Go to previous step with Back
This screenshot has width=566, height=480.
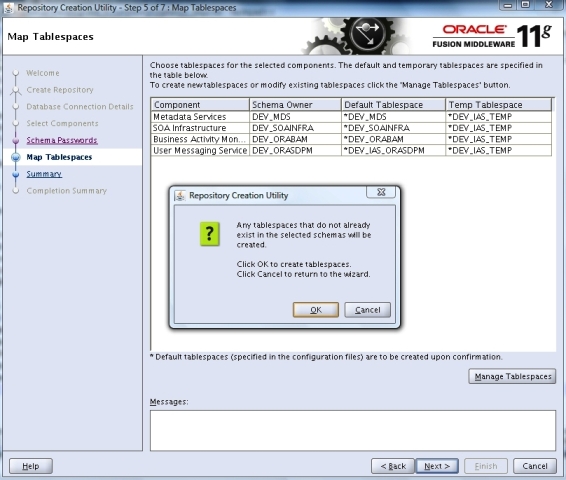coord(393,466)
